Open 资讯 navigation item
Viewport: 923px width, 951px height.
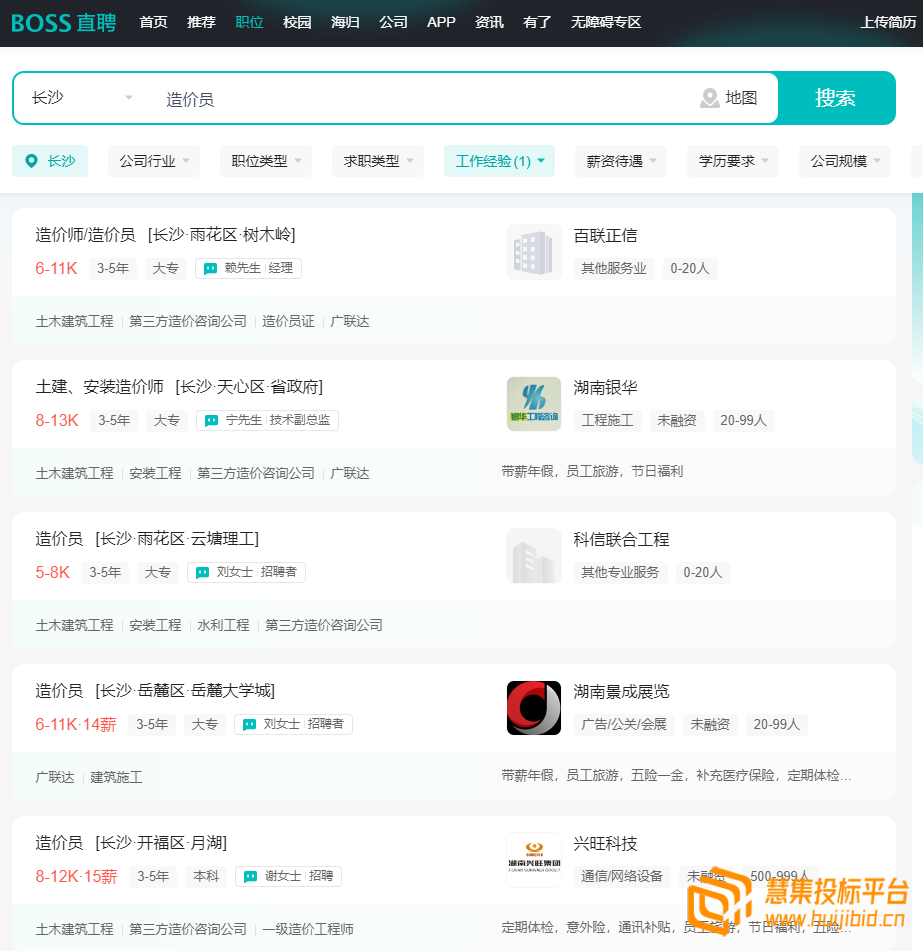[489, 22]
